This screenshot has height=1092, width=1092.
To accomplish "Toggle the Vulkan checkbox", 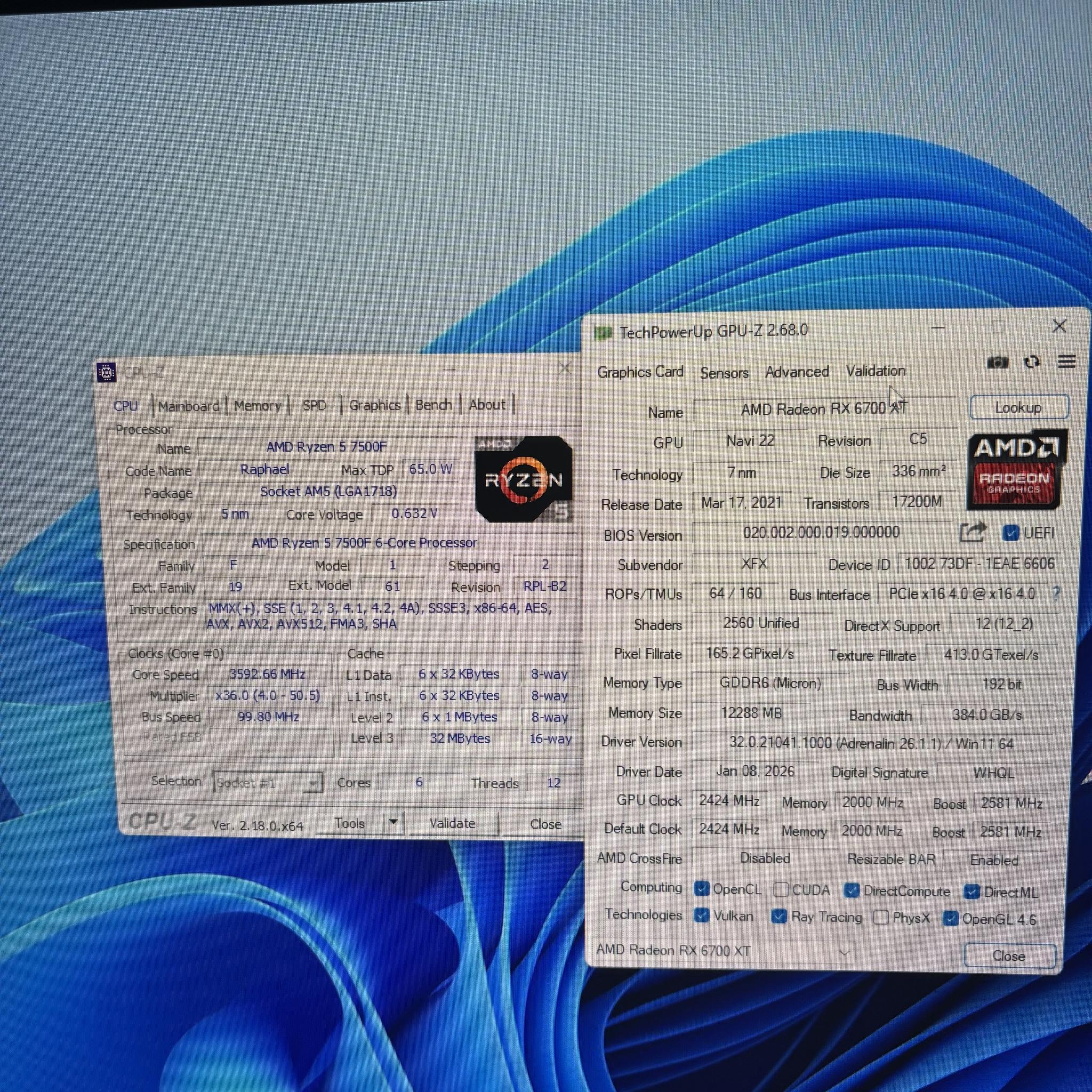I will pos(702,915).
